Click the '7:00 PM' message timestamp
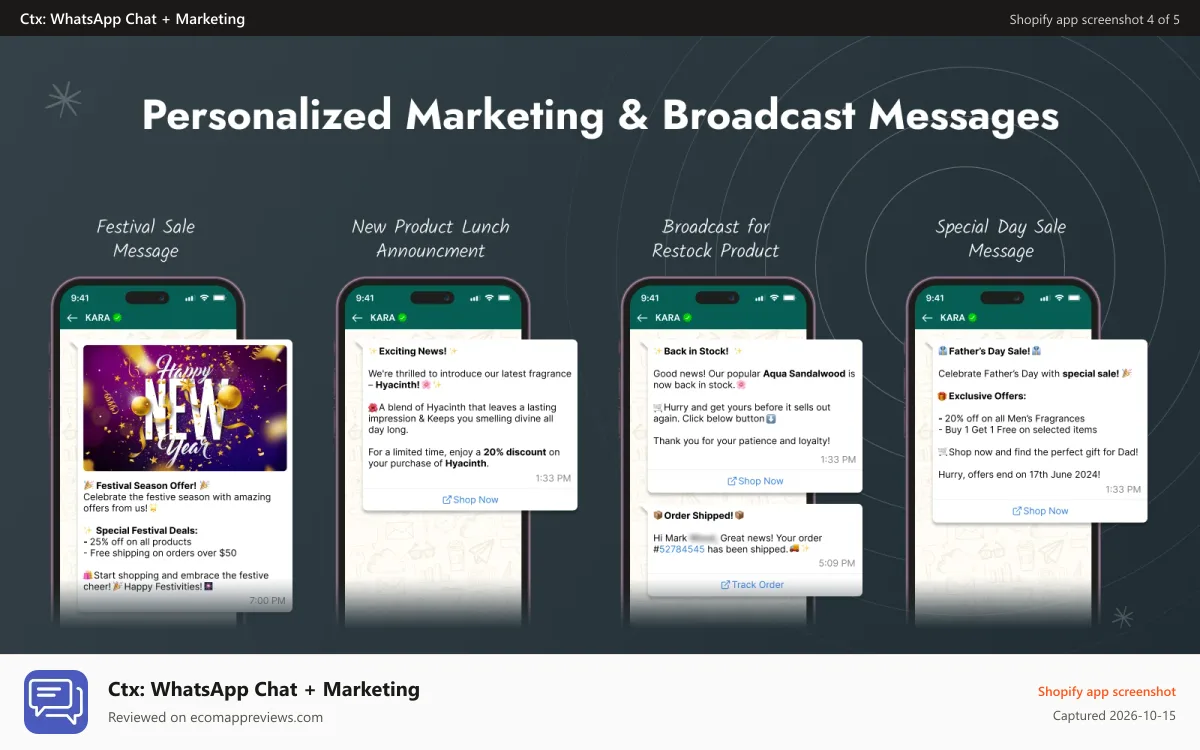 tap(267, 601)
